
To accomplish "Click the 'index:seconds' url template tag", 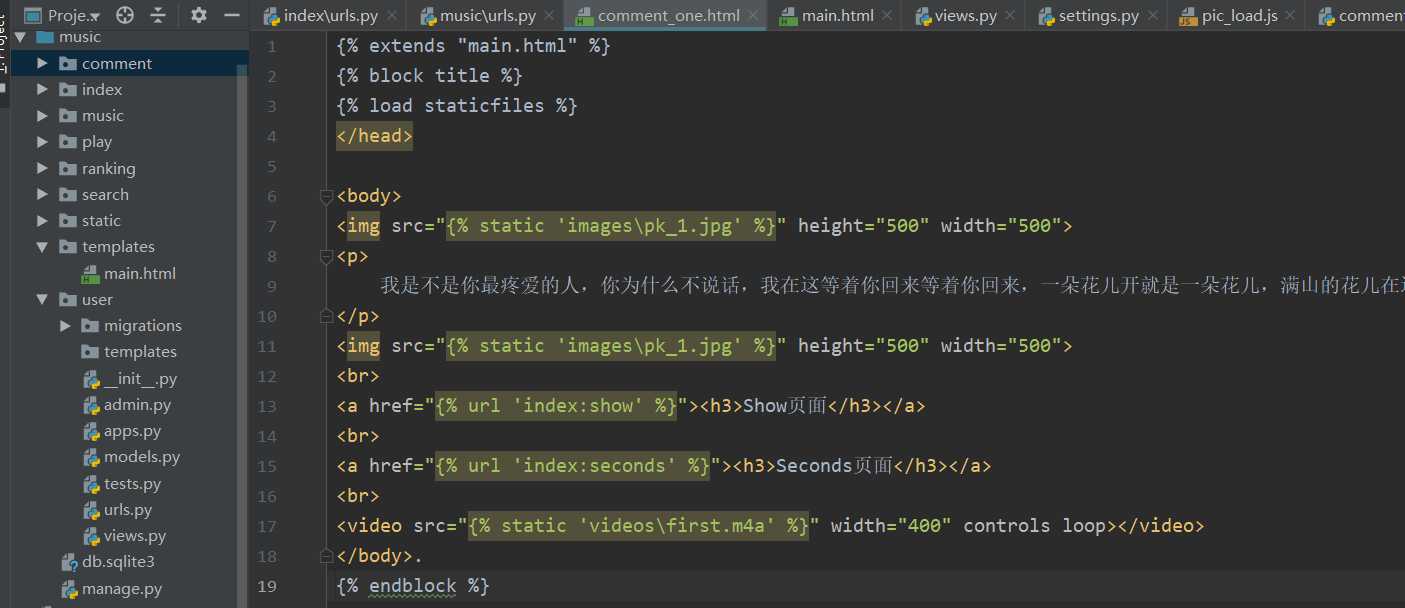I will coord(573,466).
